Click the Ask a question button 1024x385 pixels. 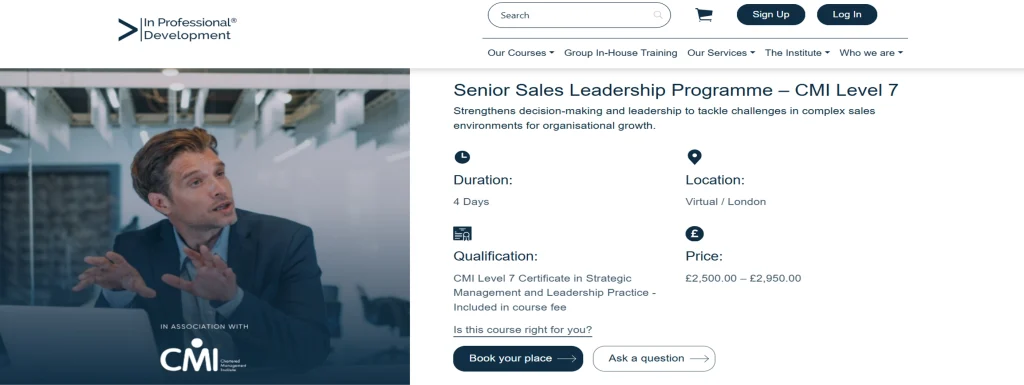(x=654, y=358)
